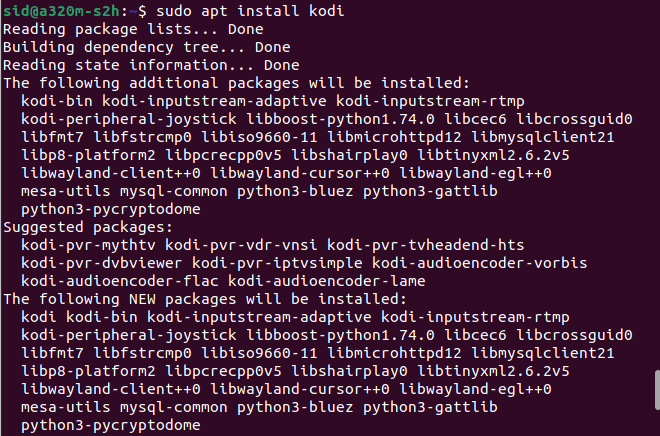Click the kodi-audioencoder-vorbis package name
The width and height of the screenshot is (660, 436).
point(479,263)
